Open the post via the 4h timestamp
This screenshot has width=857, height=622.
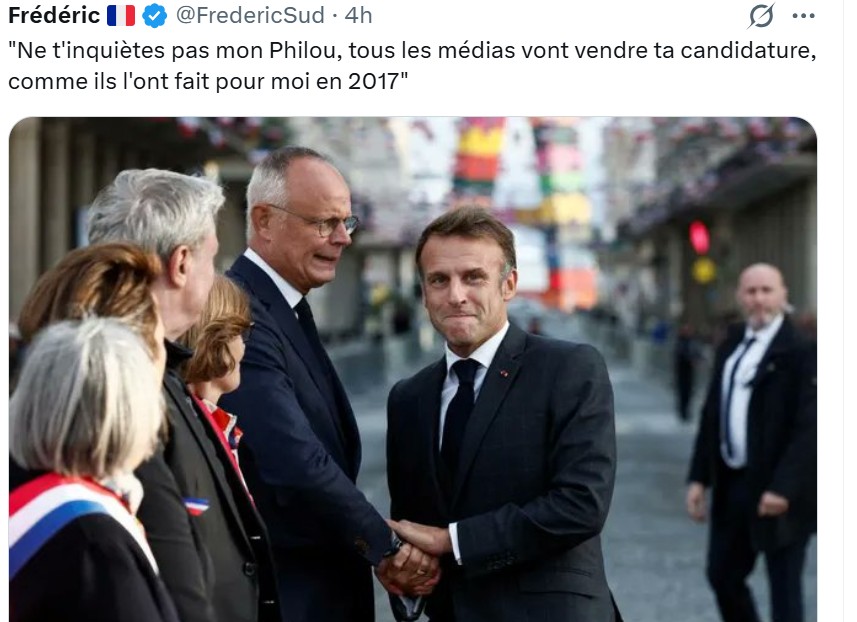pyautogui.click(x=358, y=15)
